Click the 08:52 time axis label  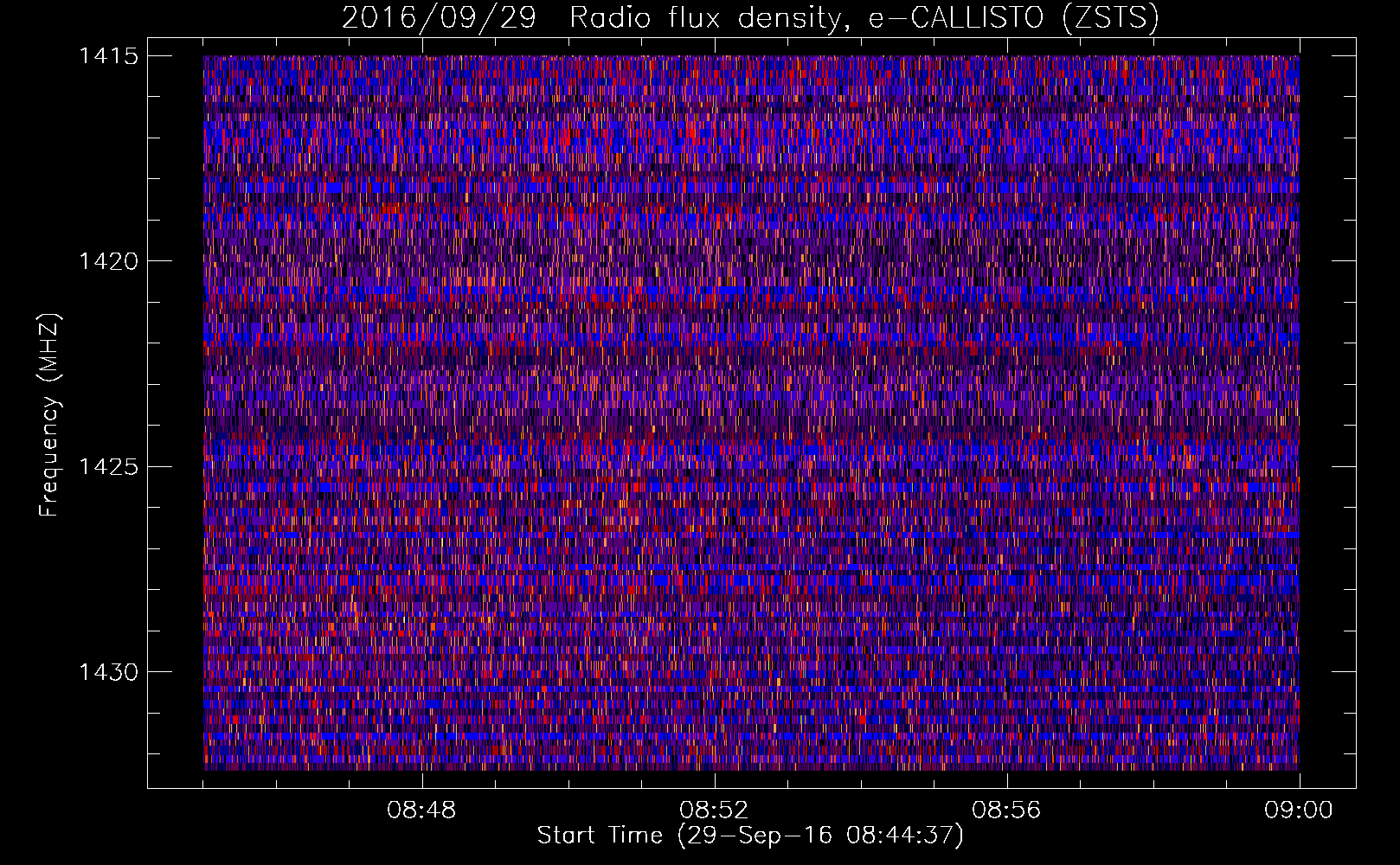(714, 811)
